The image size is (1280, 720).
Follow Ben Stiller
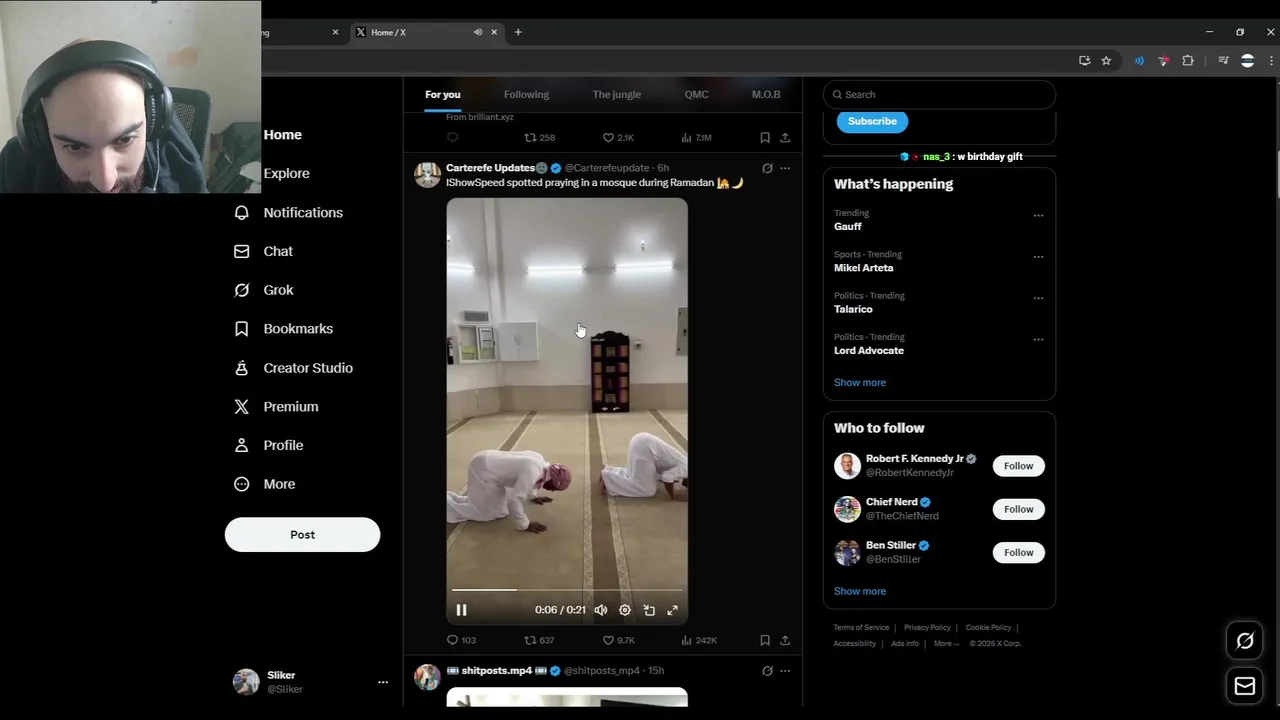click(x=1018, y=552)
